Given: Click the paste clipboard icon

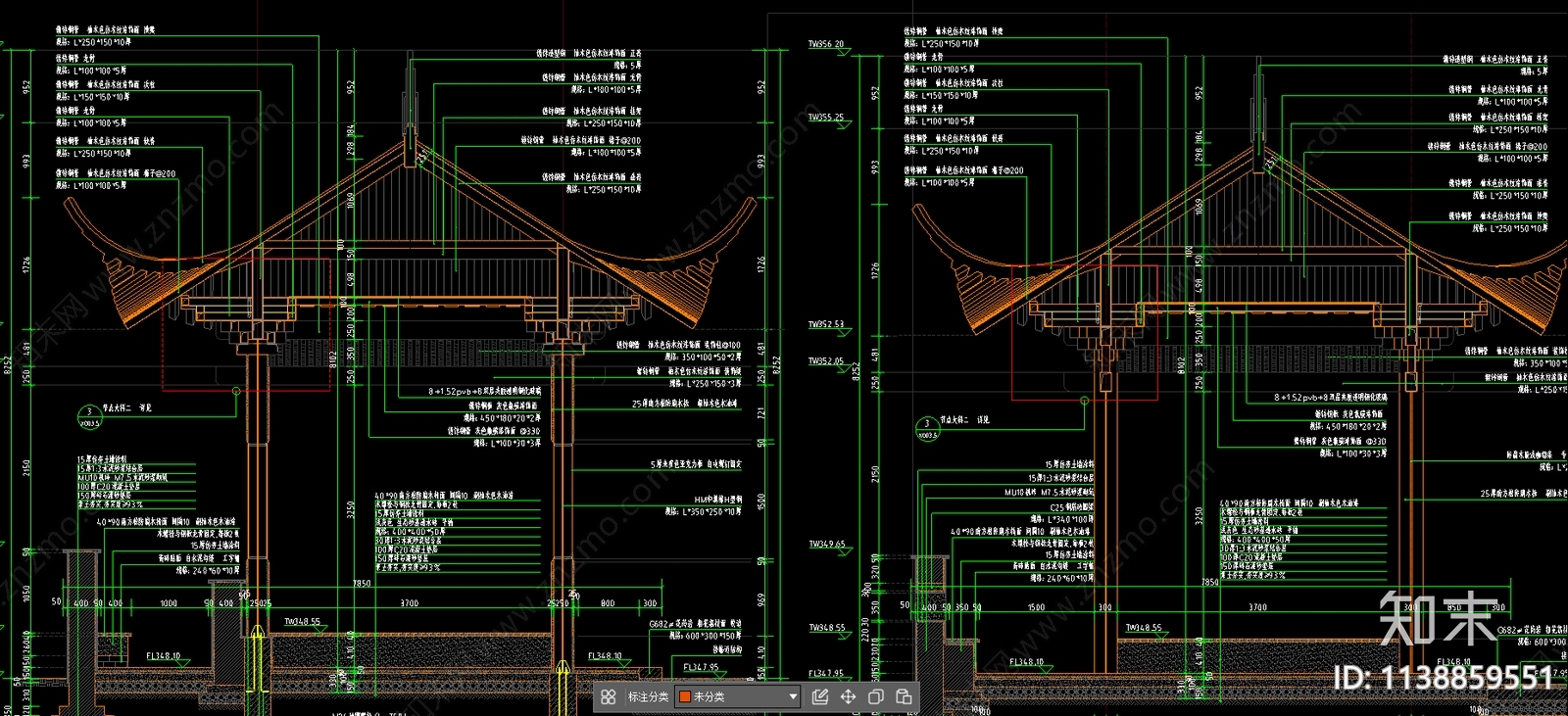Looking at the screenshot, I should click(904, 696).
